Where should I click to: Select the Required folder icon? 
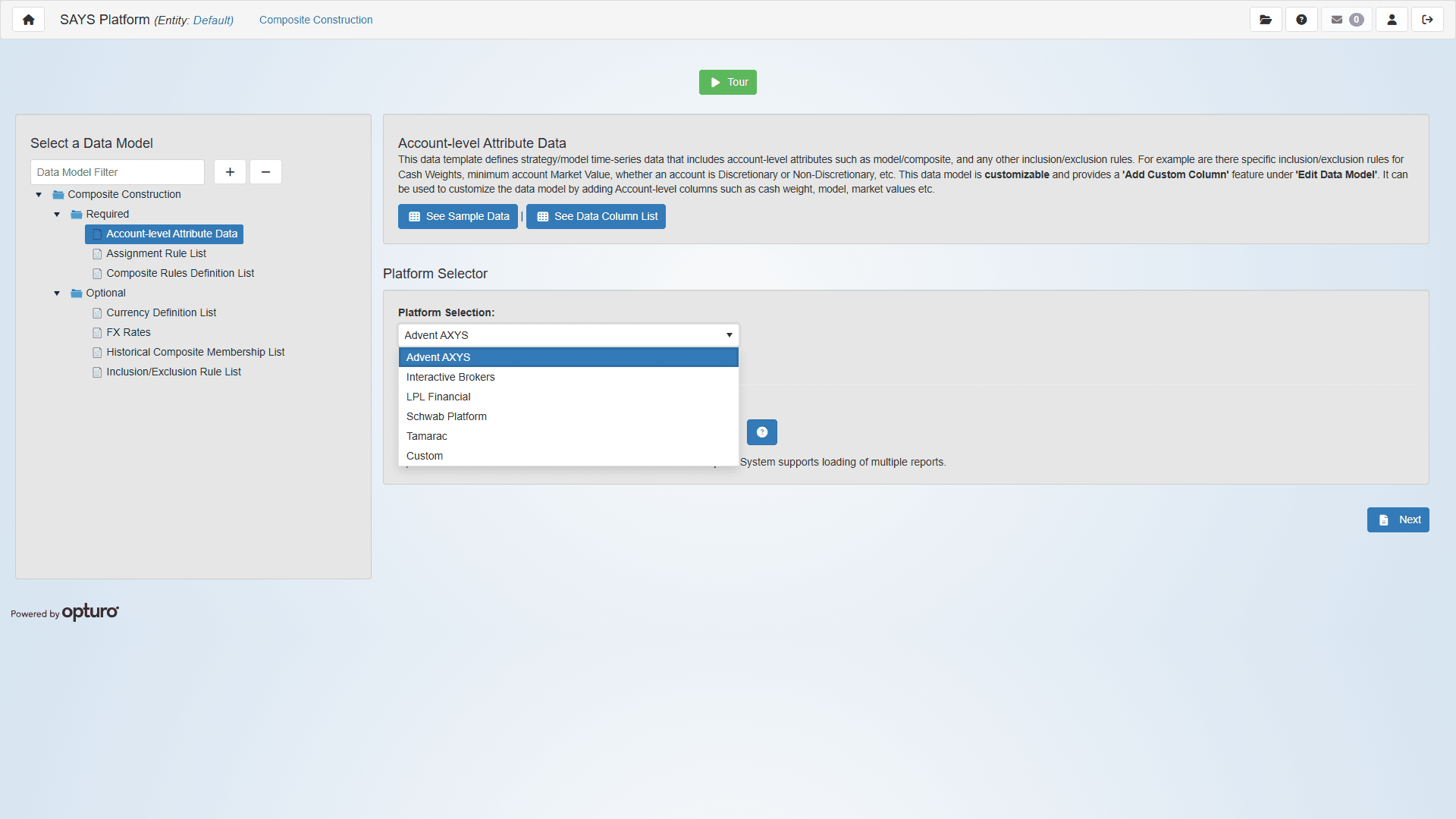point(77,215)
